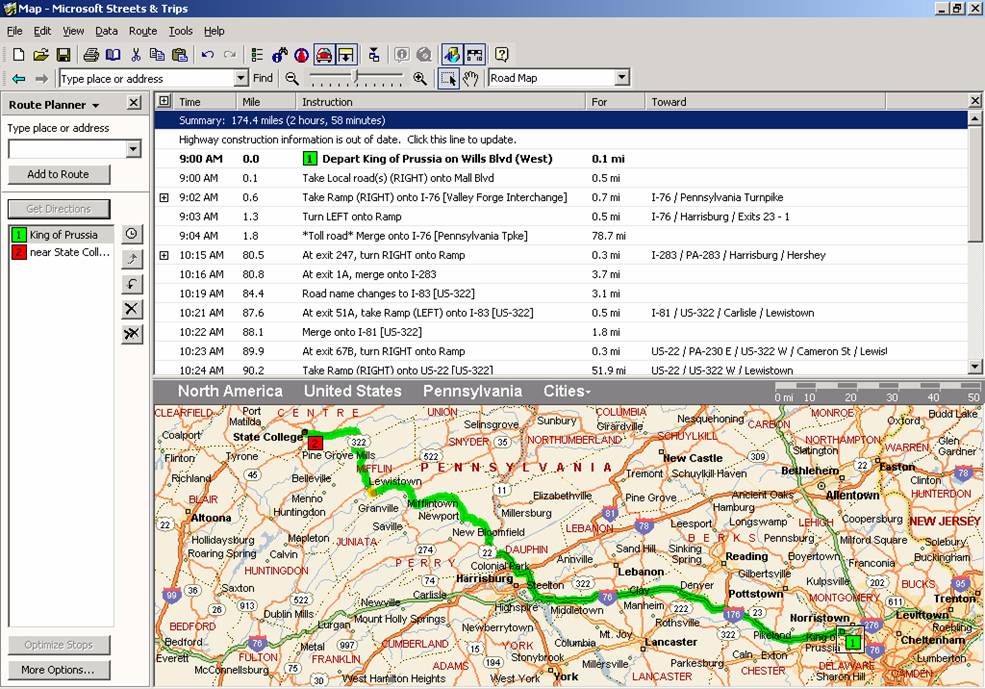
Task: Open the Help menu
Action: click(214, 31)
